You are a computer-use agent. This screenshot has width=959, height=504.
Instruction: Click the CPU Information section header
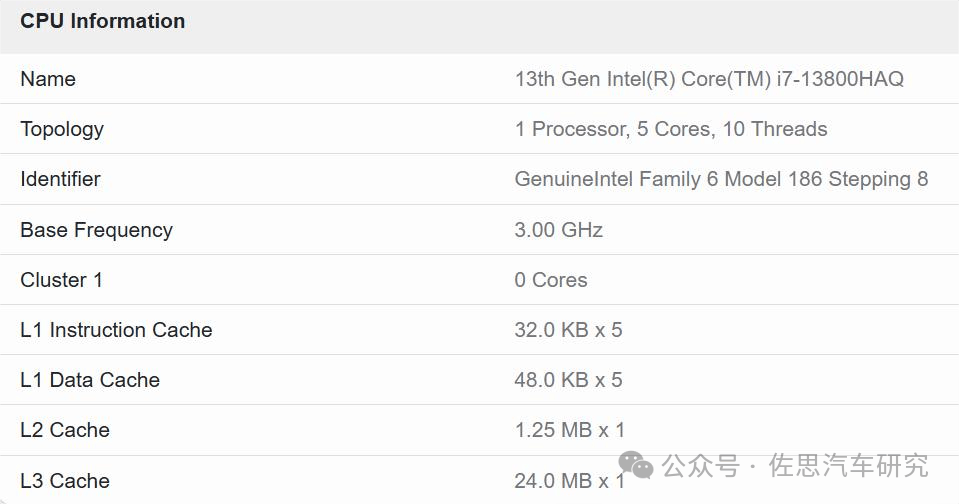coord(102,21)
